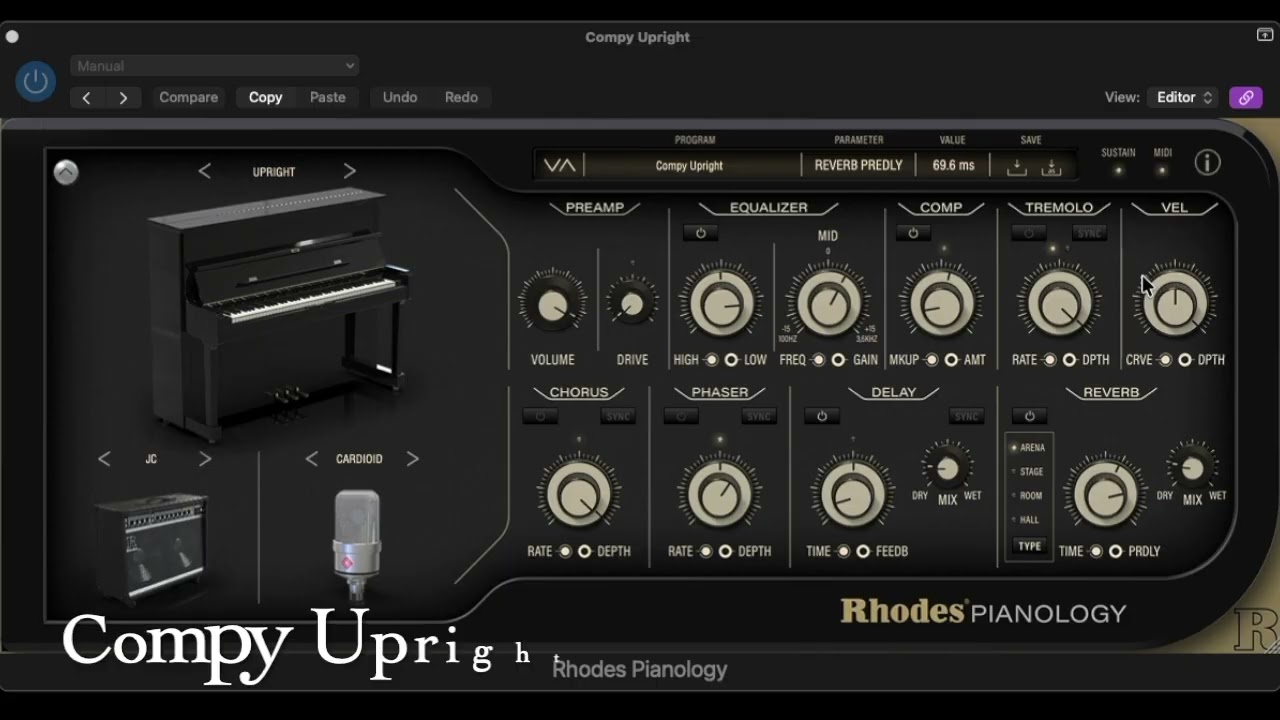The height and width of the screenshot is (720, 1280).
Task: Click the Tremolo knob
Action: click(1059, 304)
